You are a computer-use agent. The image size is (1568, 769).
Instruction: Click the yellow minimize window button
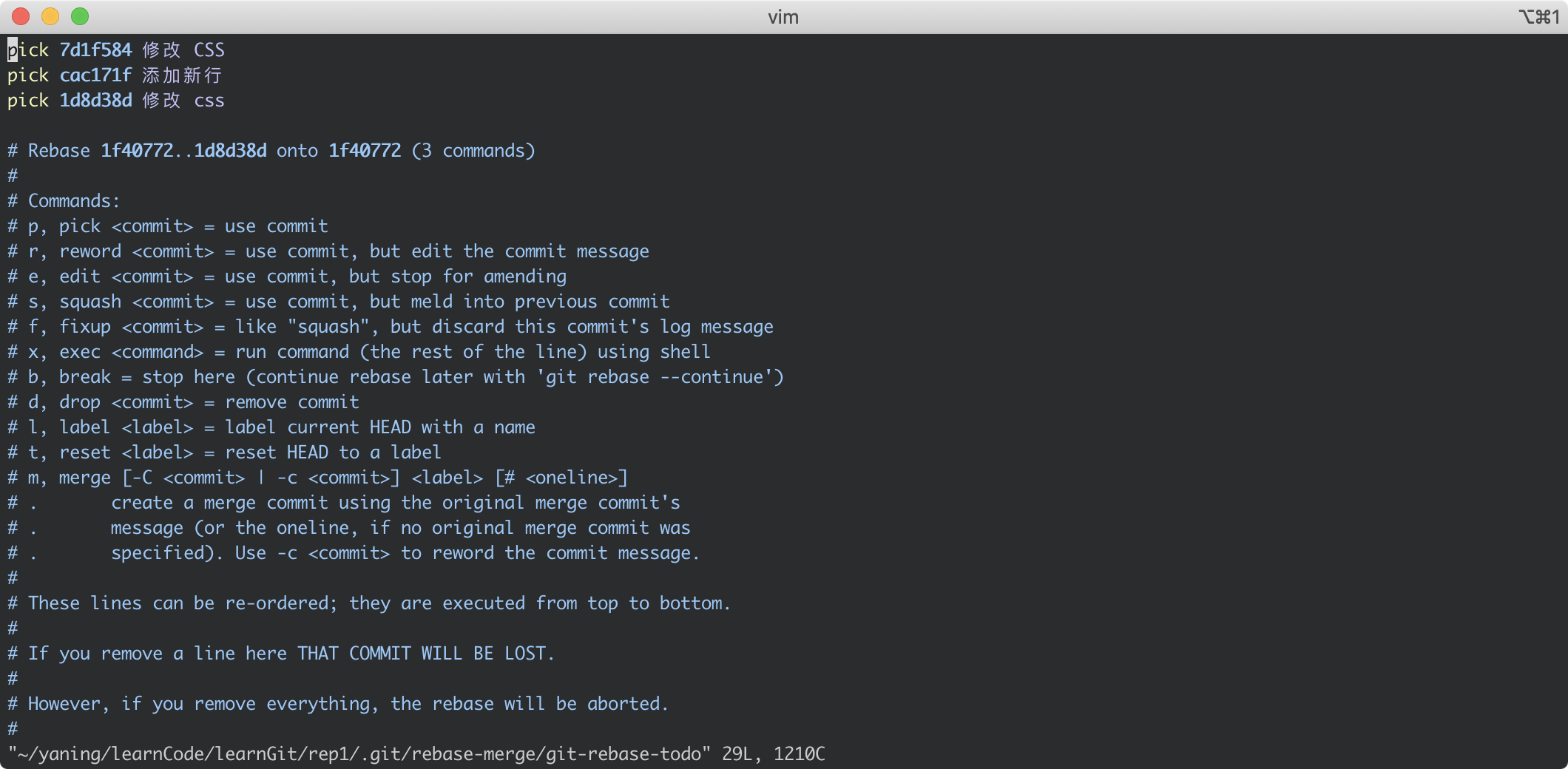[50, 16]
